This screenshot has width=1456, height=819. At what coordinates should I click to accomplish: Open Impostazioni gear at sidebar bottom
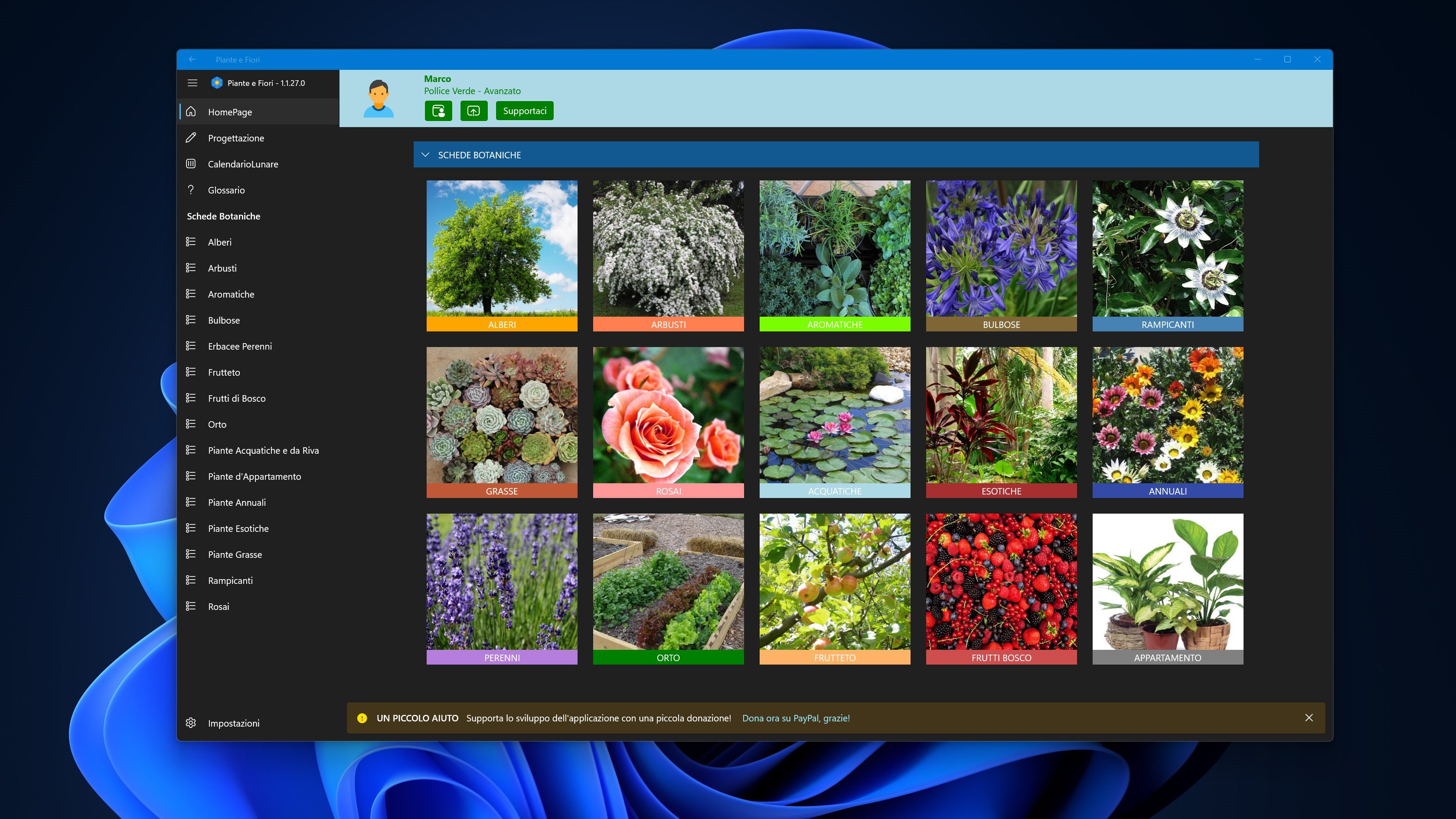tap(233, 723)
